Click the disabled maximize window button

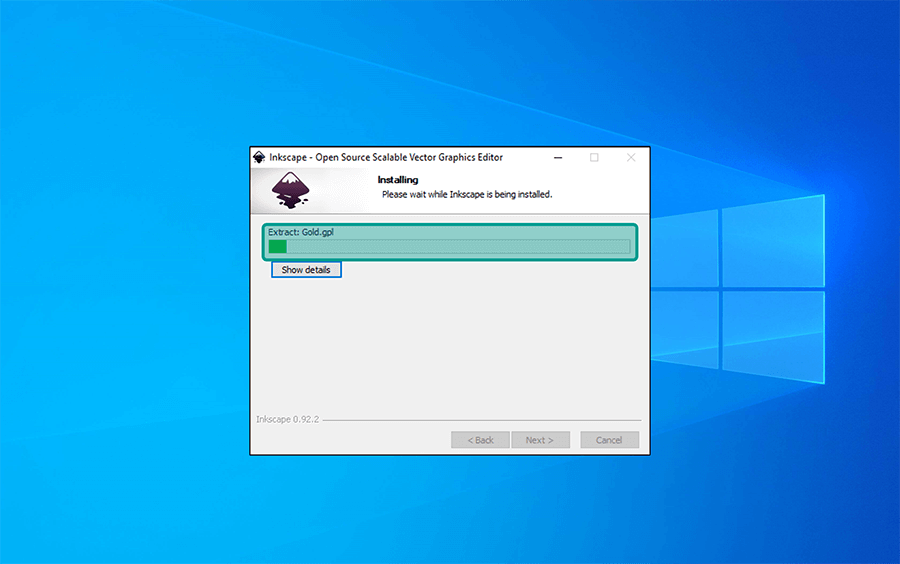(594, 157)
